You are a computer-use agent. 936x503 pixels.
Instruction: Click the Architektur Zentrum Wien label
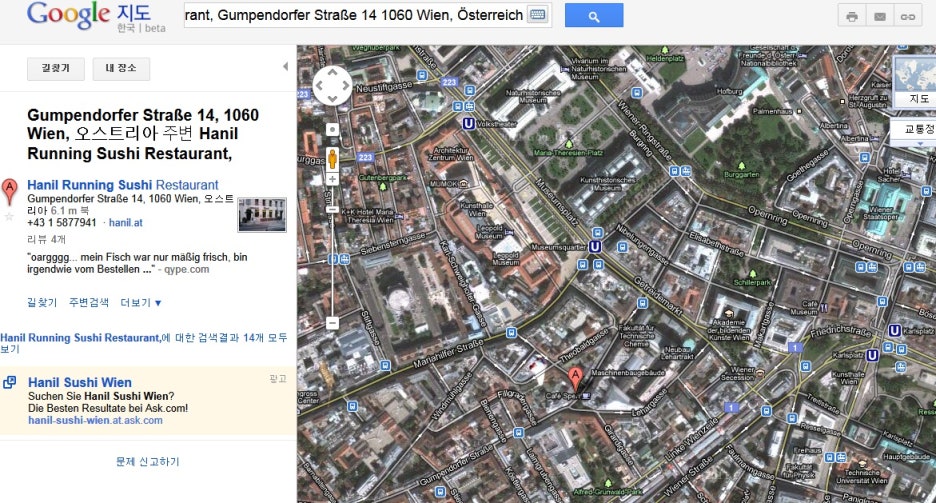point(453,154)
